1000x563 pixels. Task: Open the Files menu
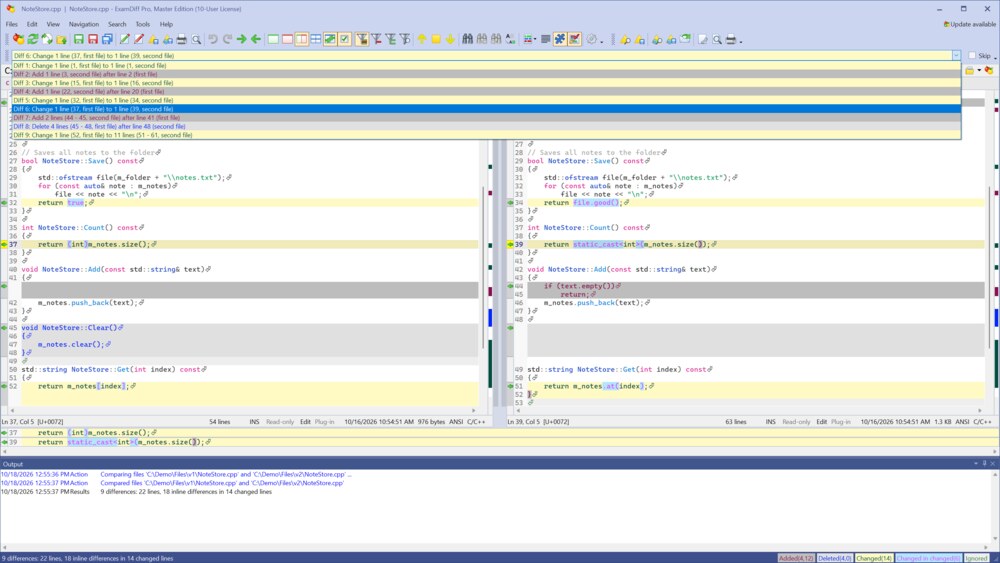point(11,24)
